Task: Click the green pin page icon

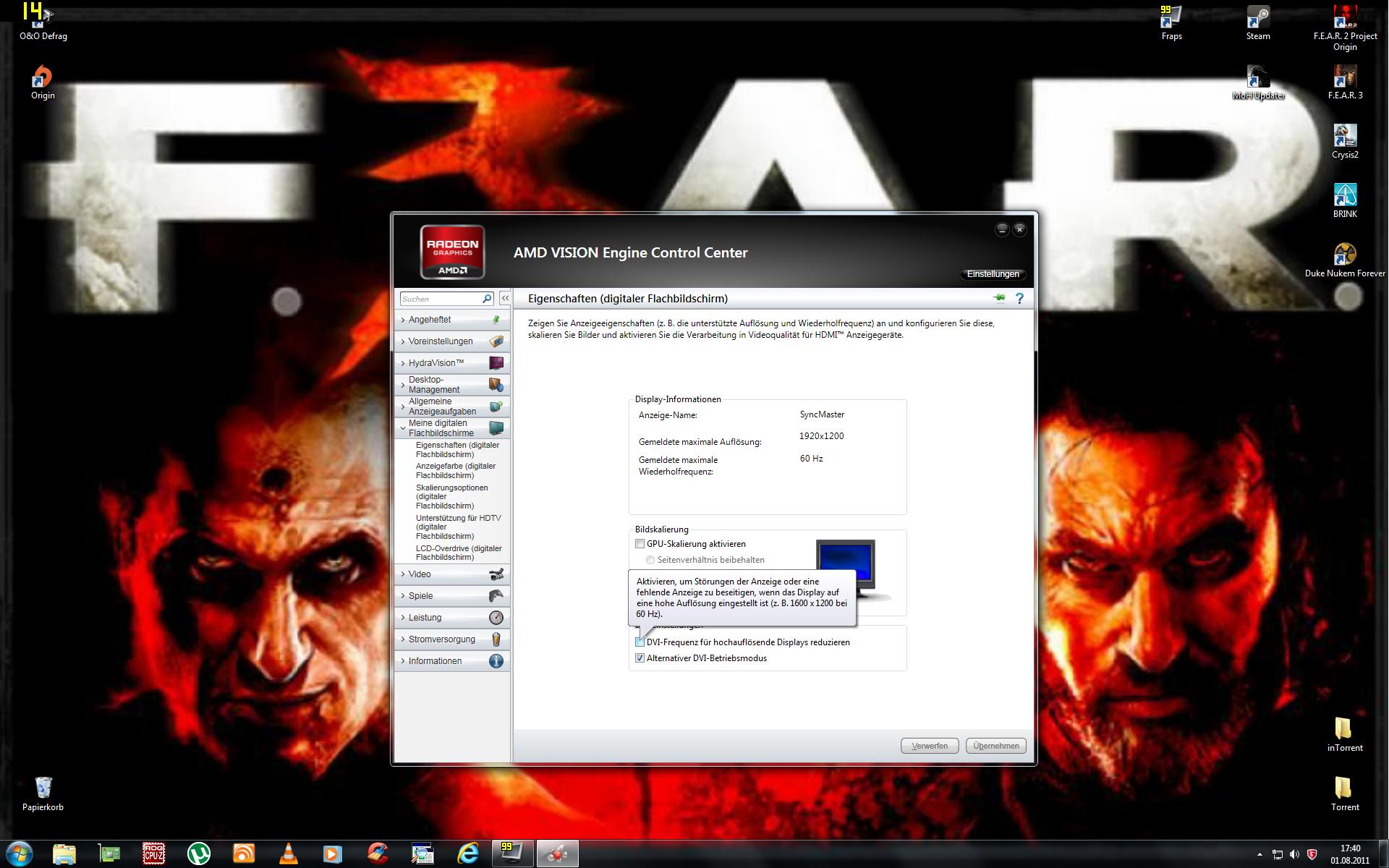Action: 999,298
